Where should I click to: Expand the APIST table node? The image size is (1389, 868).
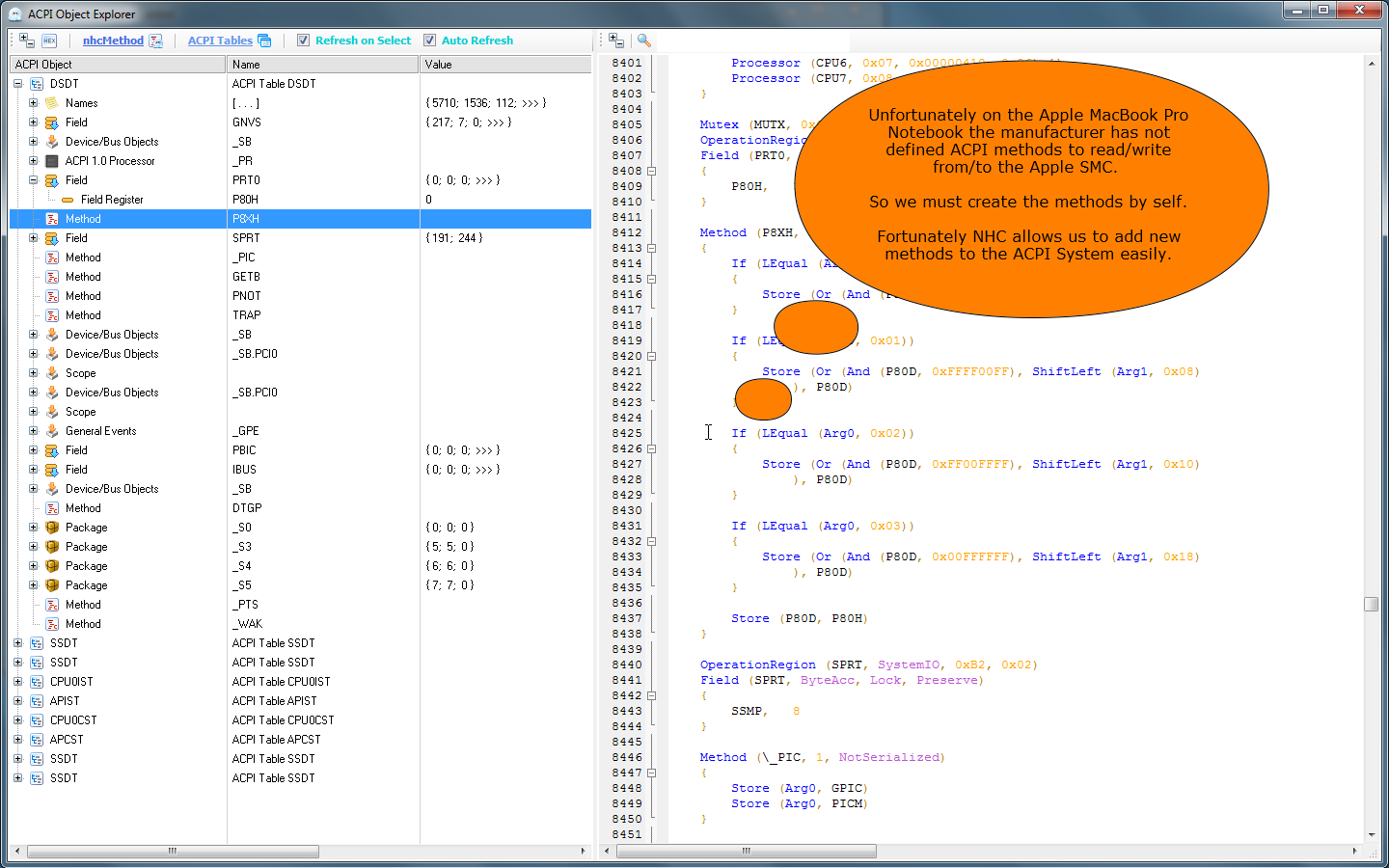click(x=18, y=701)
